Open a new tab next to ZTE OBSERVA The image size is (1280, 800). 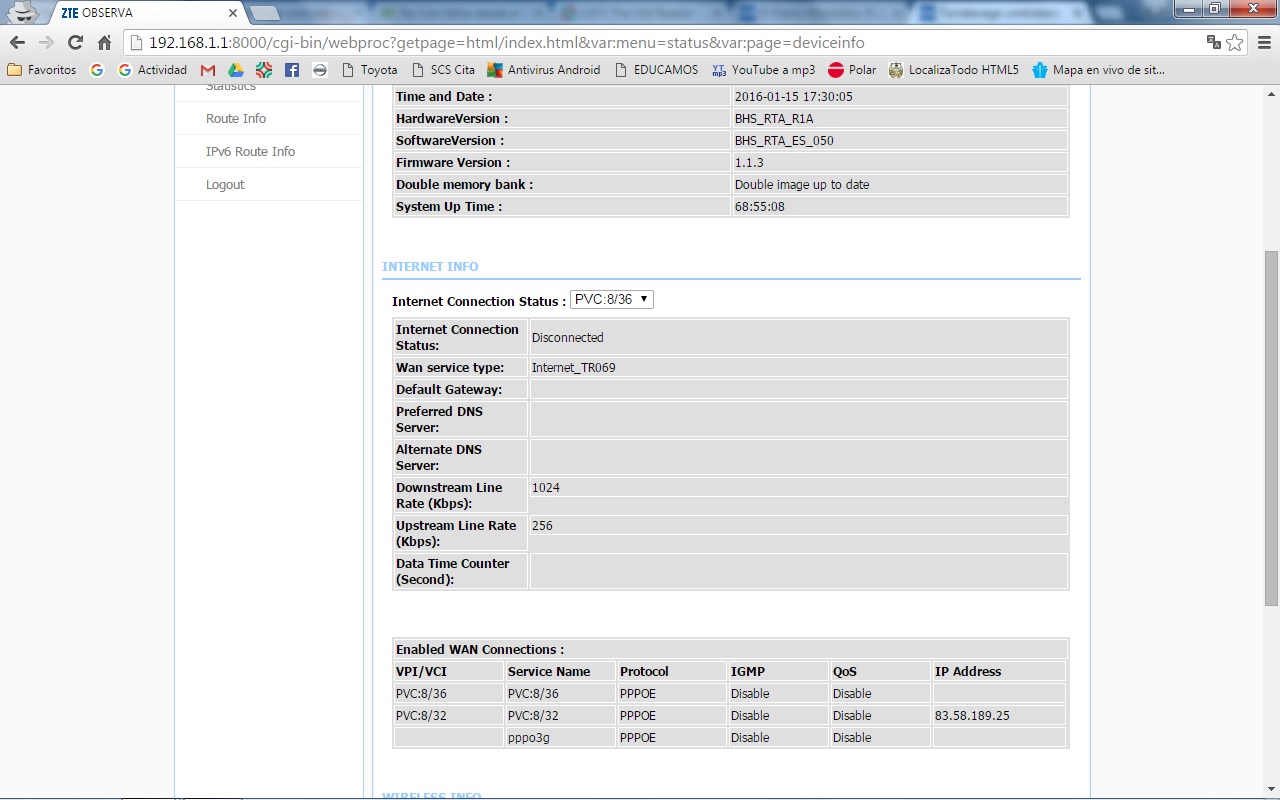click(x=264, y=13)
